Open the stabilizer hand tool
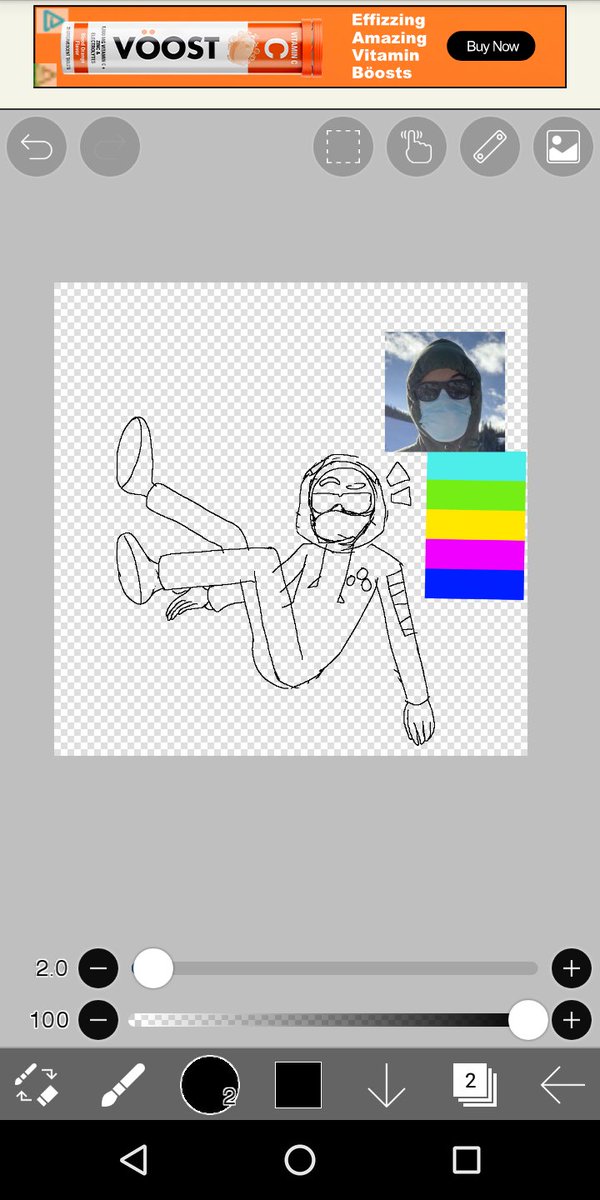Screen dimensions: 600x1200 (417, 147)
